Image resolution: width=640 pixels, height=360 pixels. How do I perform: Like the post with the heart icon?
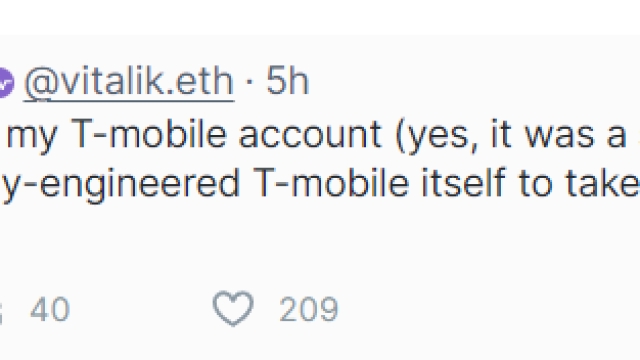[233, 309]
